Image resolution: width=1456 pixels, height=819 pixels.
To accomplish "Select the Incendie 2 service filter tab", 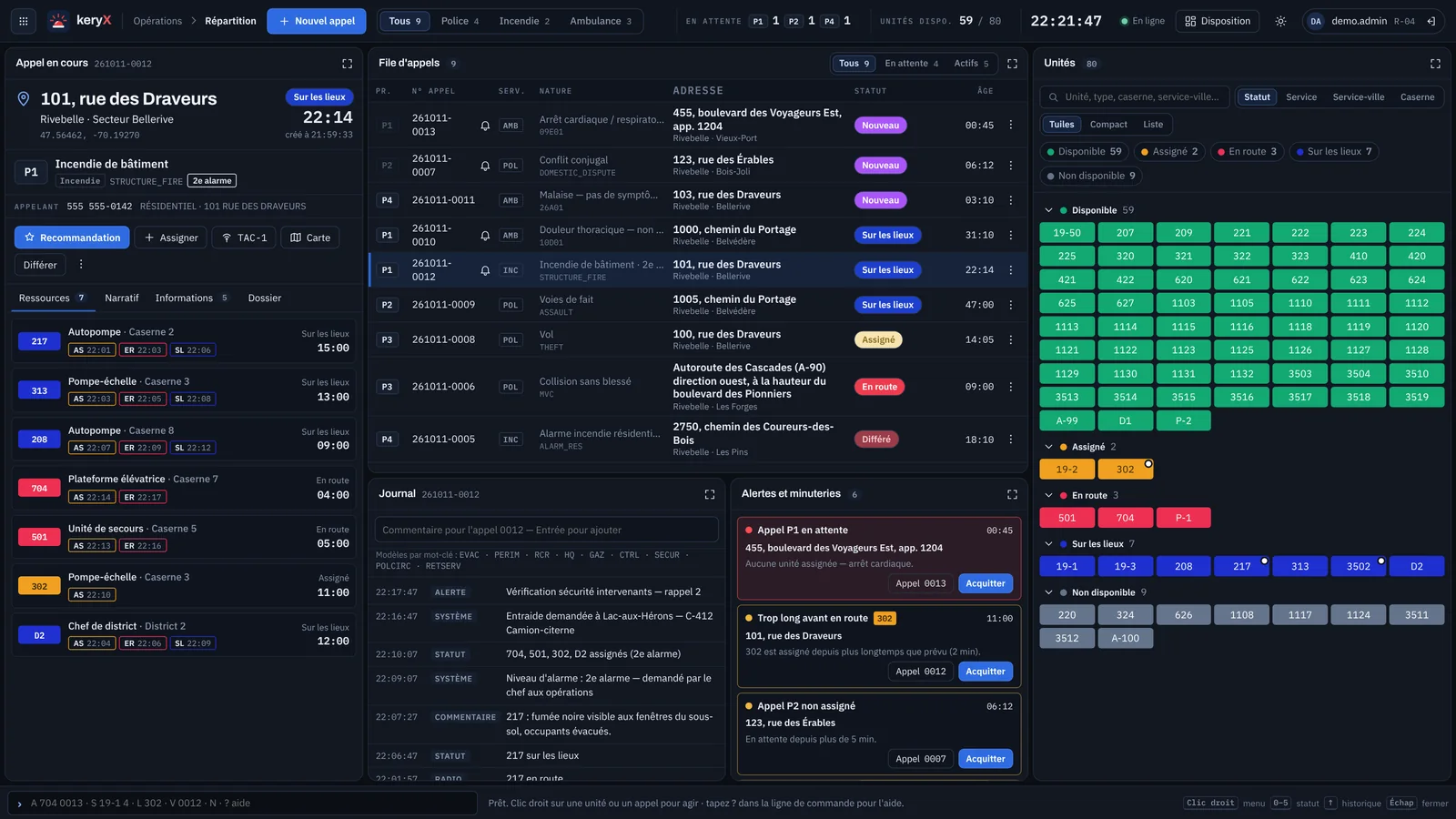I will coord(524,21).
